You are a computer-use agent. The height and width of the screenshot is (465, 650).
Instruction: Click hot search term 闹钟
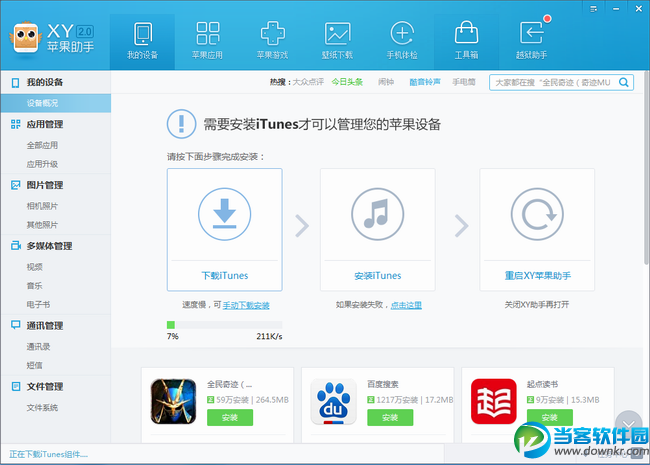tap(386, 82)
